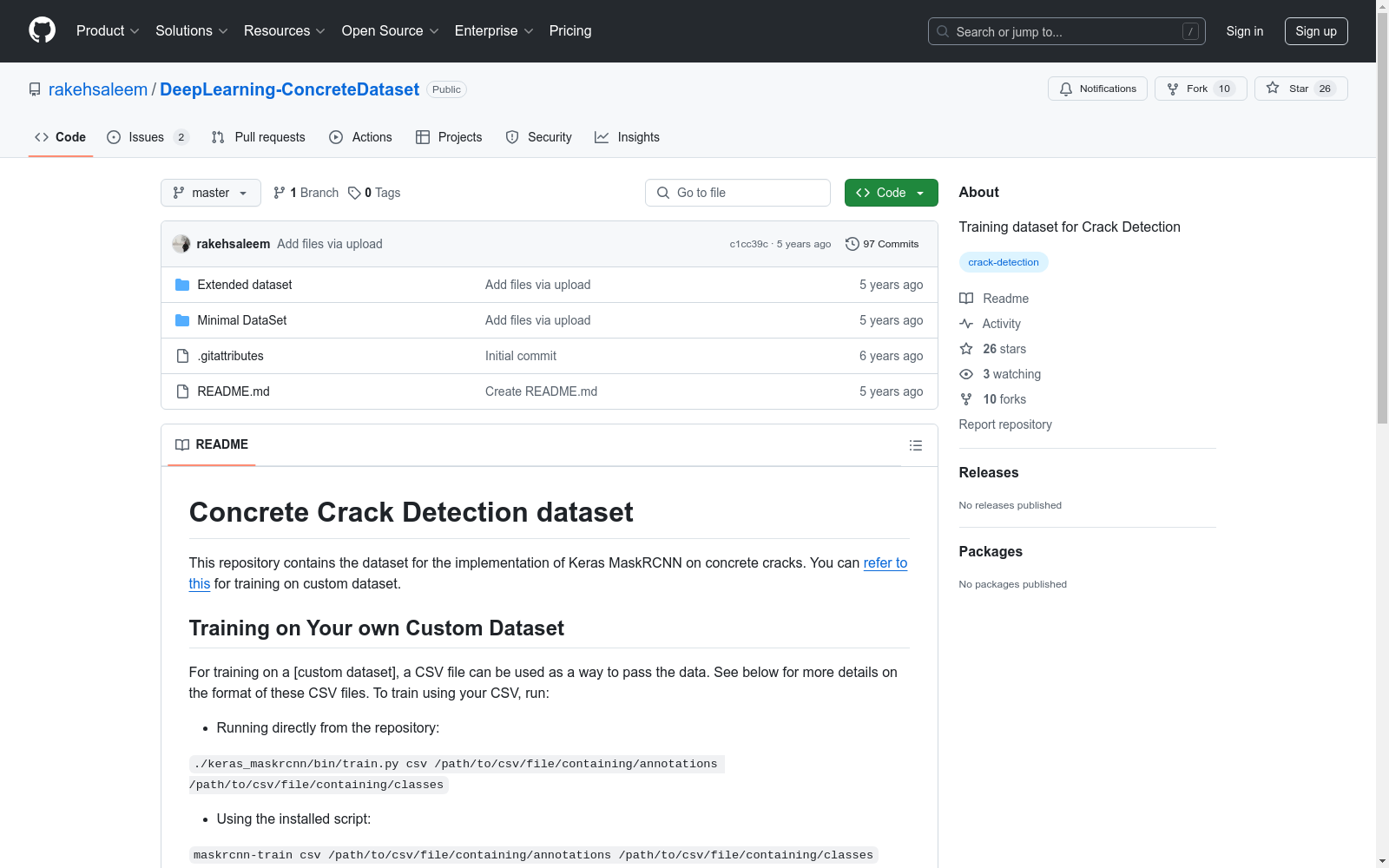Screen dimensions: 1389x868
Task: Open commit hash c1cc39c
Action: (748, 244)
